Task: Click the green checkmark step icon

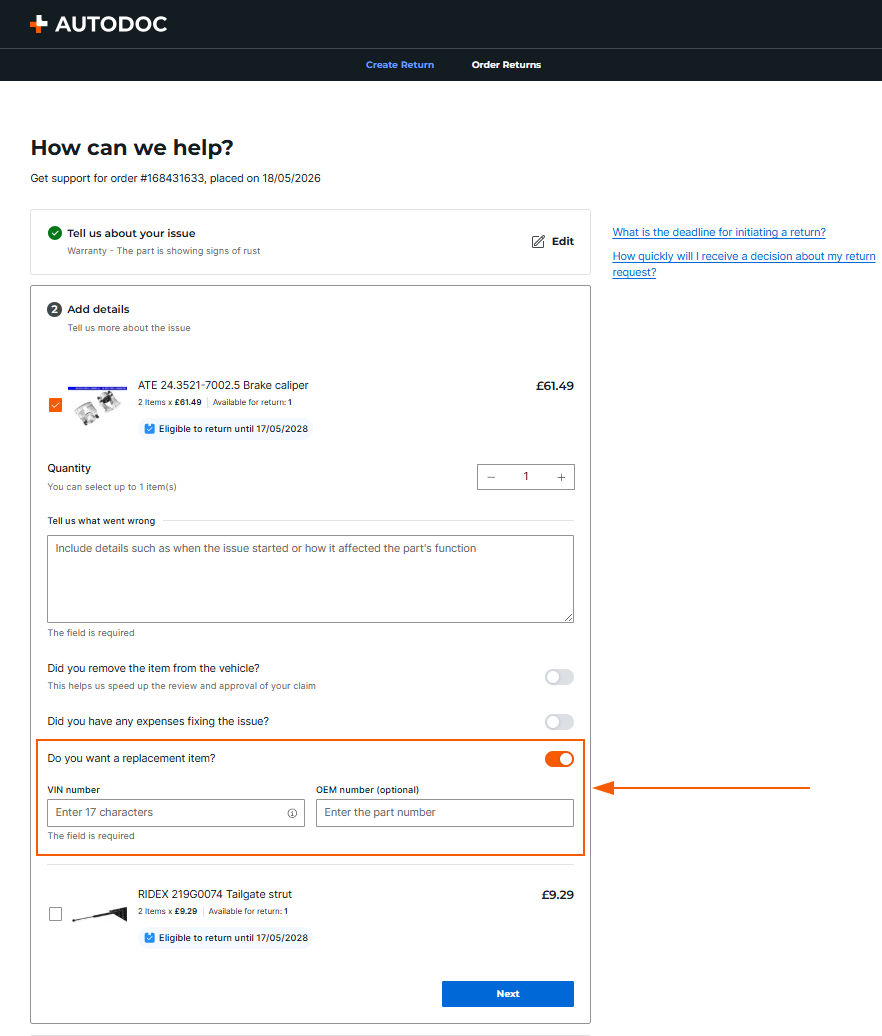Action: click(55, 233)
